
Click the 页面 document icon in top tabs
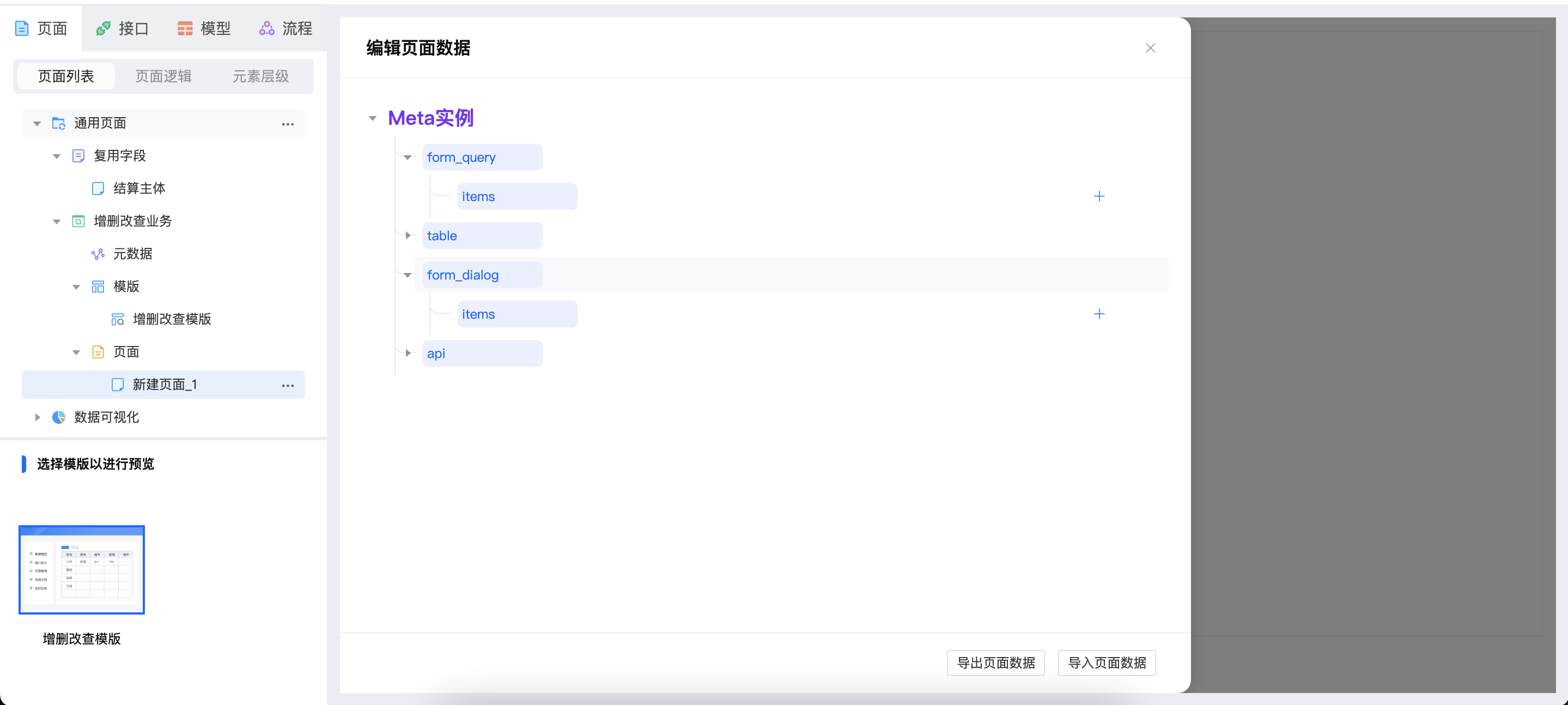pyautogui.click(x=21, y=29)
